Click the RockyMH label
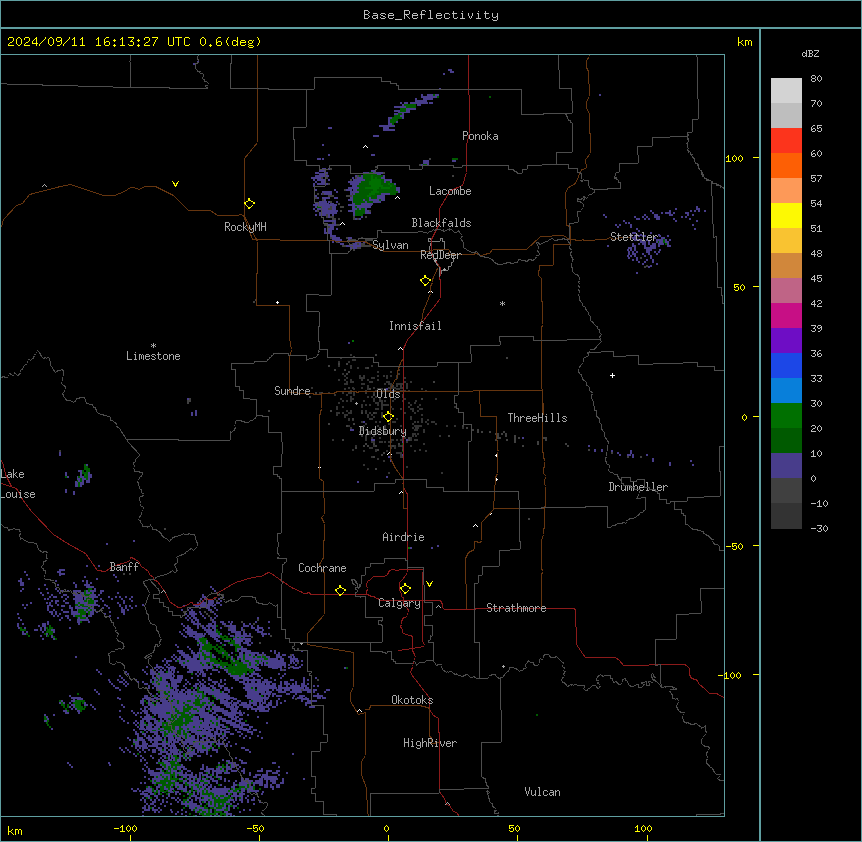Image resolution: width=862 pixels, height=842 pixels. [x=245, y=227]
